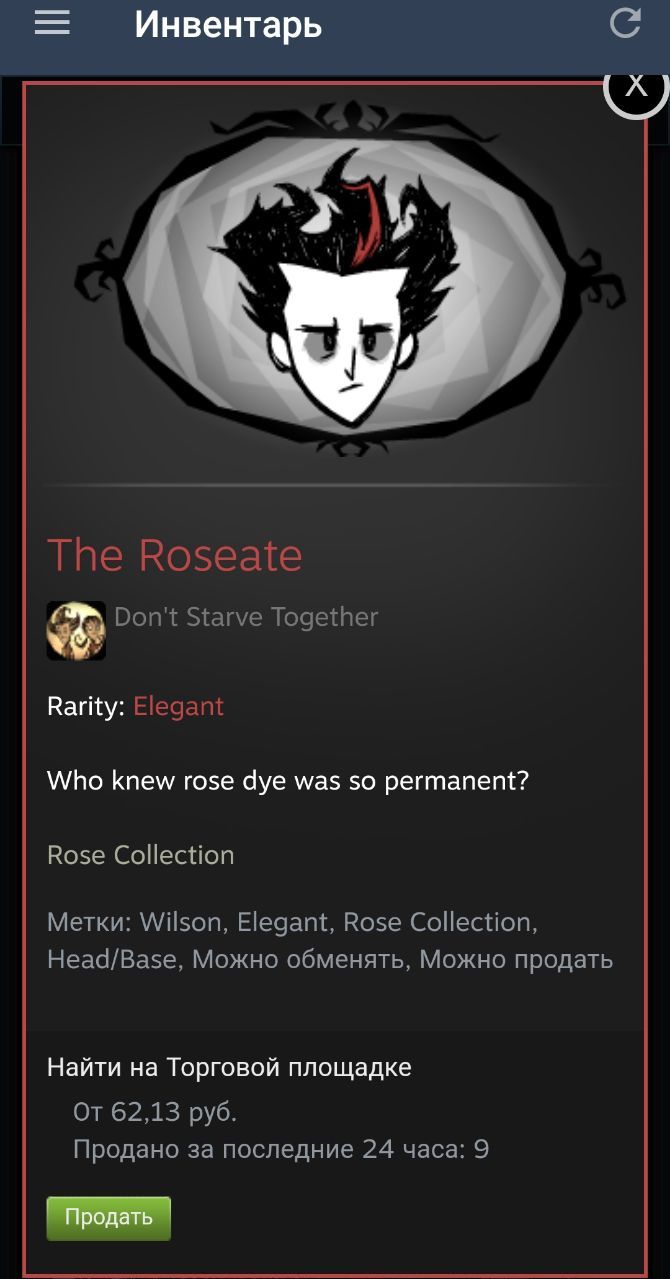Open Найти на Торговой площадке link
Viewport: 670px width, 1279px height.
click(229, 1067)
